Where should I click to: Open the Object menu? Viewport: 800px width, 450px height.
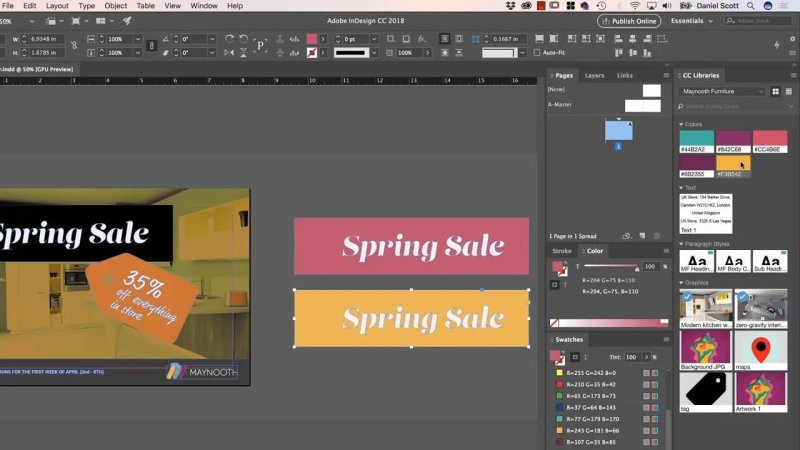116,6
